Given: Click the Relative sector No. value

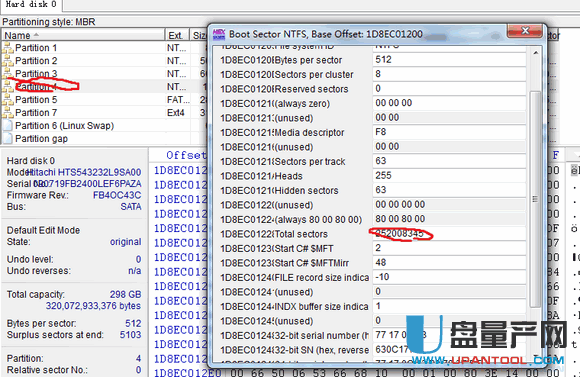Looking at the screenshot, I should click(x=138, y=370).
